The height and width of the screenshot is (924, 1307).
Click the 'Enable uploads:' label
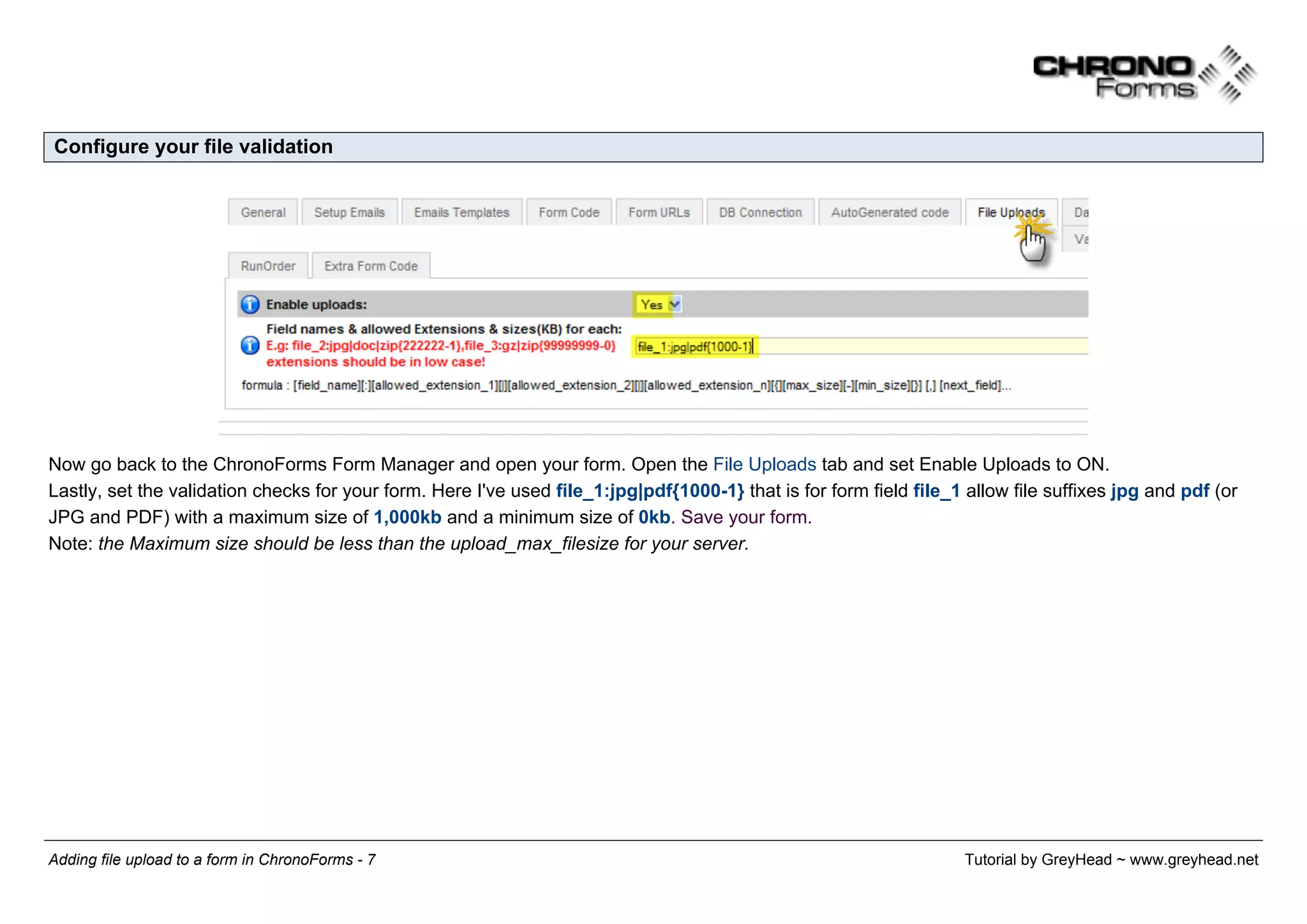pos(317,304)
